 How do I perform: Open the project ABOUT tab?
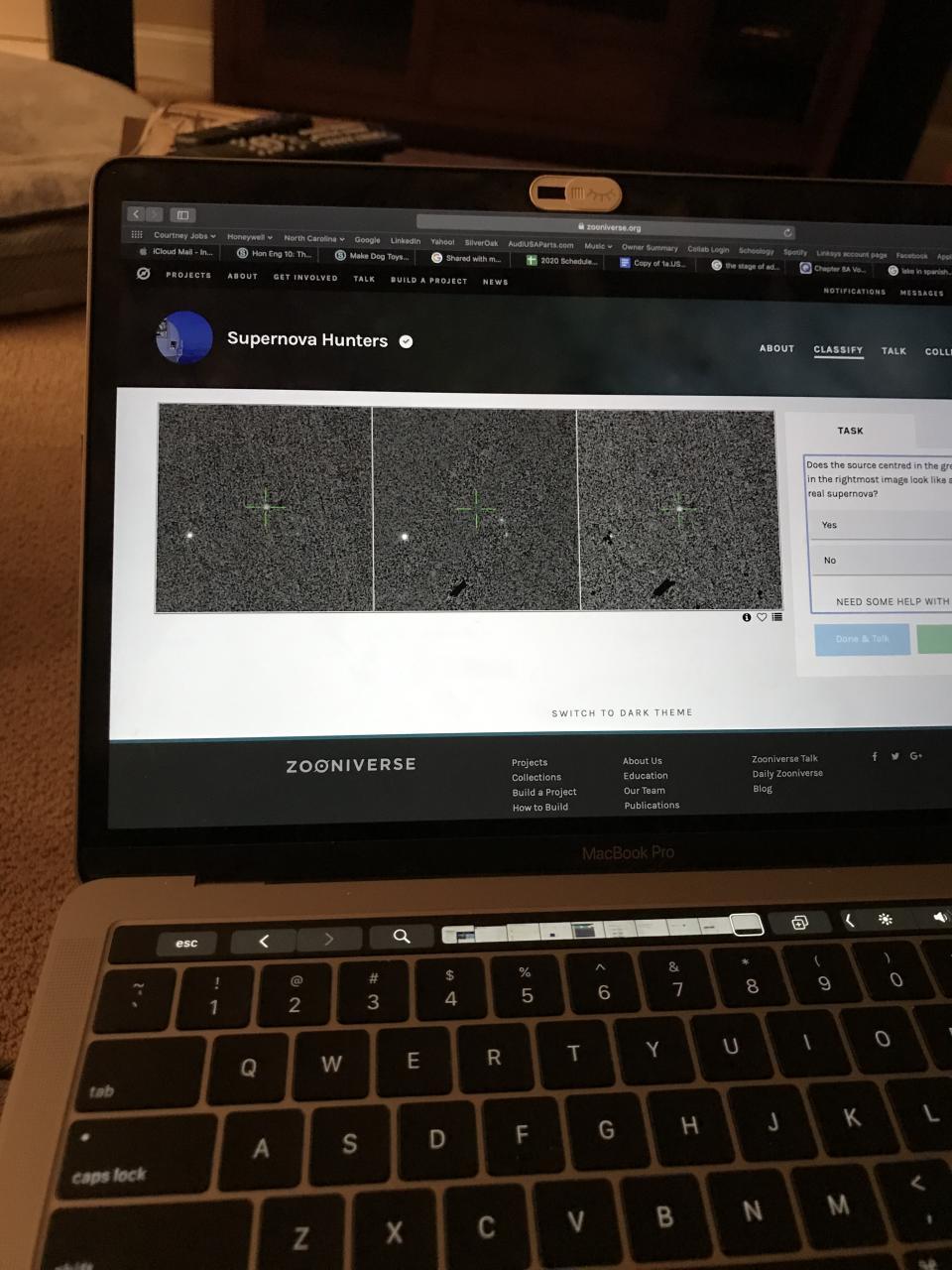tap(777, 348)
